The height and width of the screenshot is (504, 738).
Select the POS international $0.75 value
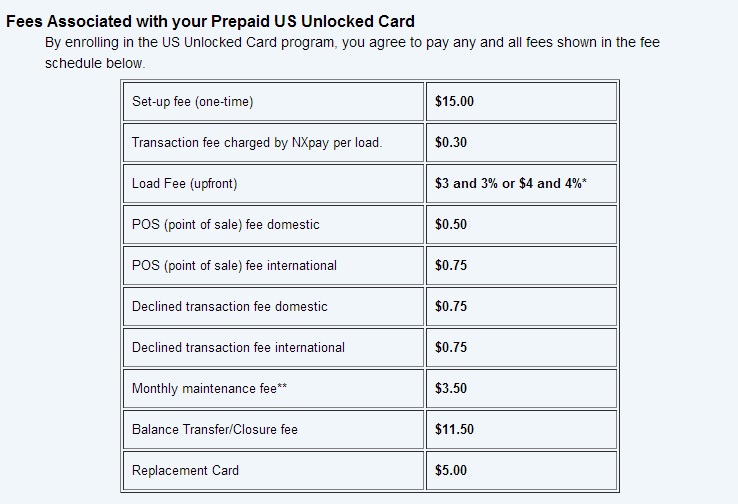tap(451, 266)
